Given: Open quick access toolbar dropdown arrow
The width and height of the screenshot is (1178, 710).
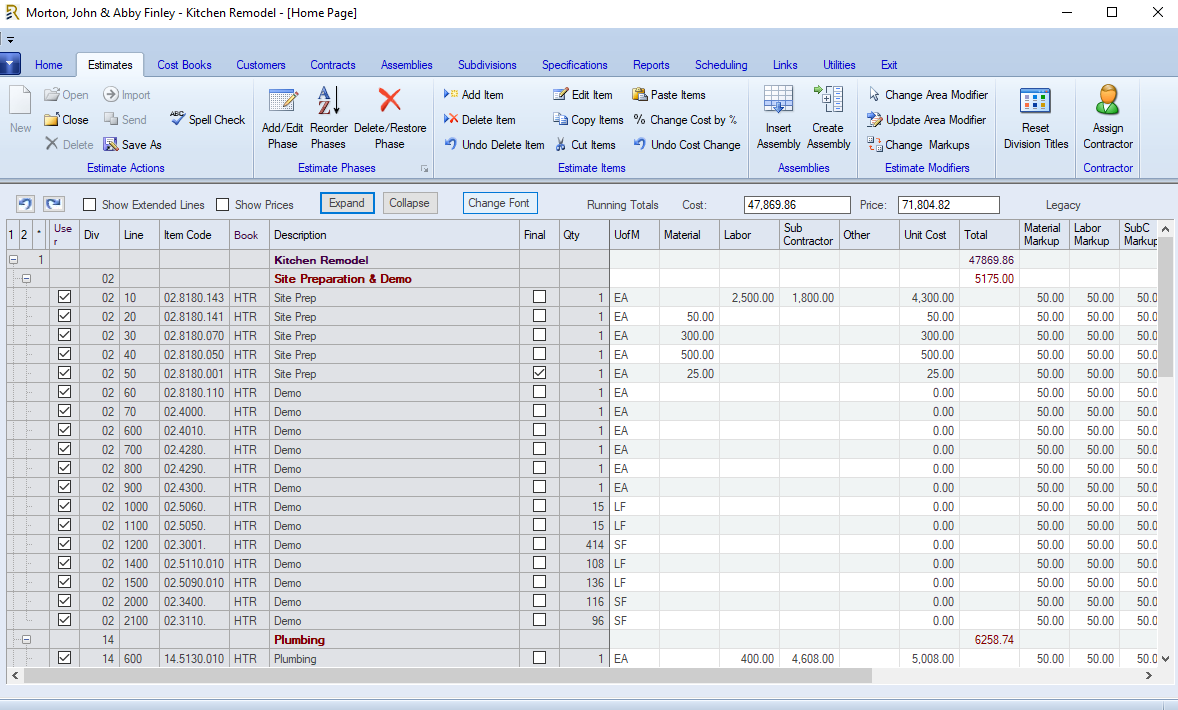Looking at the screenshot, I should click(x=10, y=40).
